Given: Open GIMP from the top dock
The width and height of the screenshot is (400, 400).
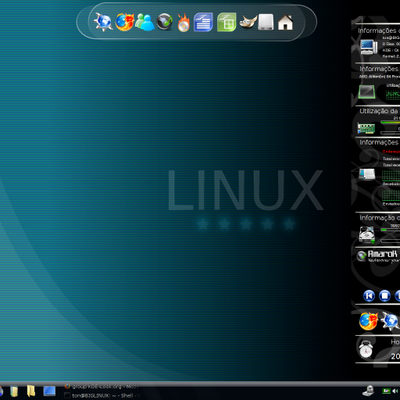Looking at the screenshot, I should point(248,22).
